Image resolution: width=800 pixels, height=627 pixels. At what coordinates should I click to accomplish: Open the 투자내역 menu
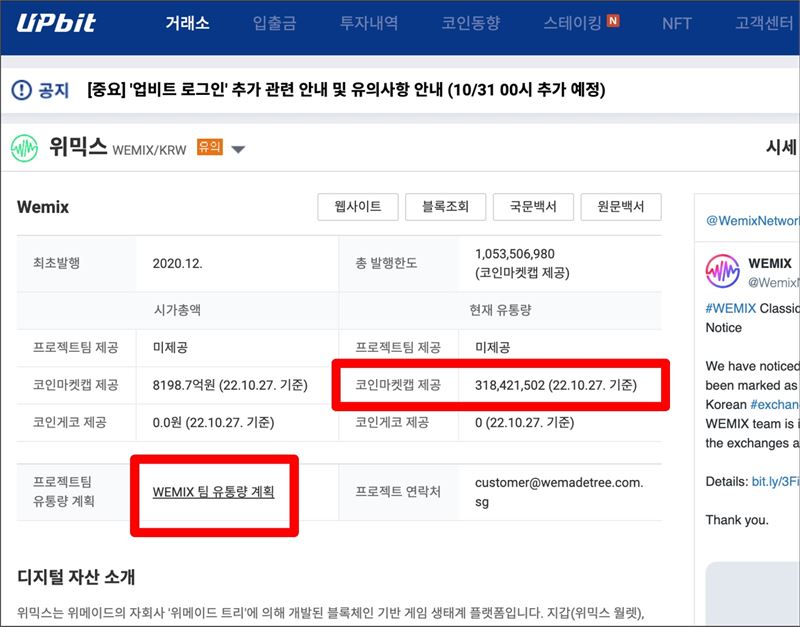369,23
